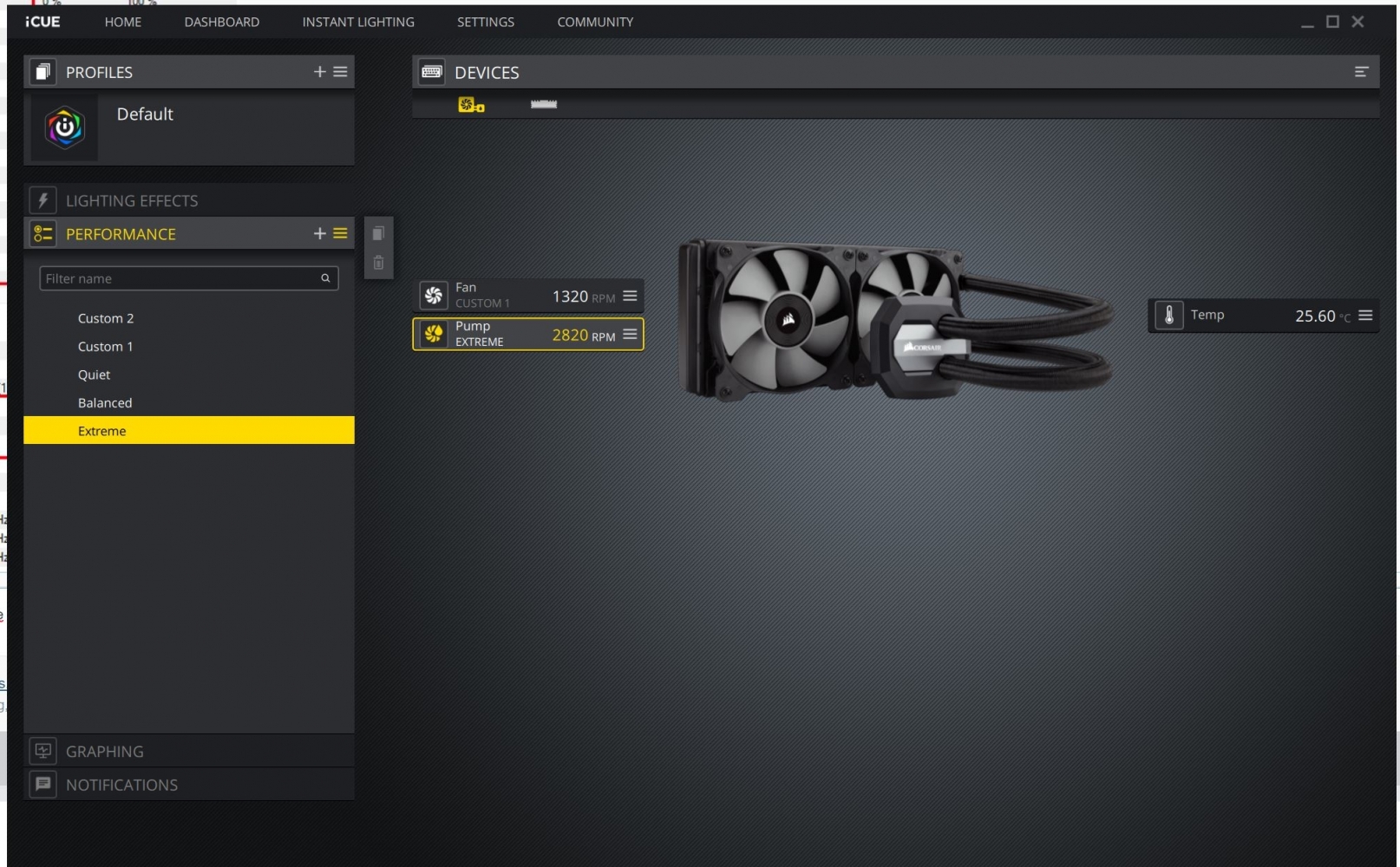Open the Pump options menu
Image resolution: width=1400 pixels, height=867 pixels.
[x=630, y=334]
